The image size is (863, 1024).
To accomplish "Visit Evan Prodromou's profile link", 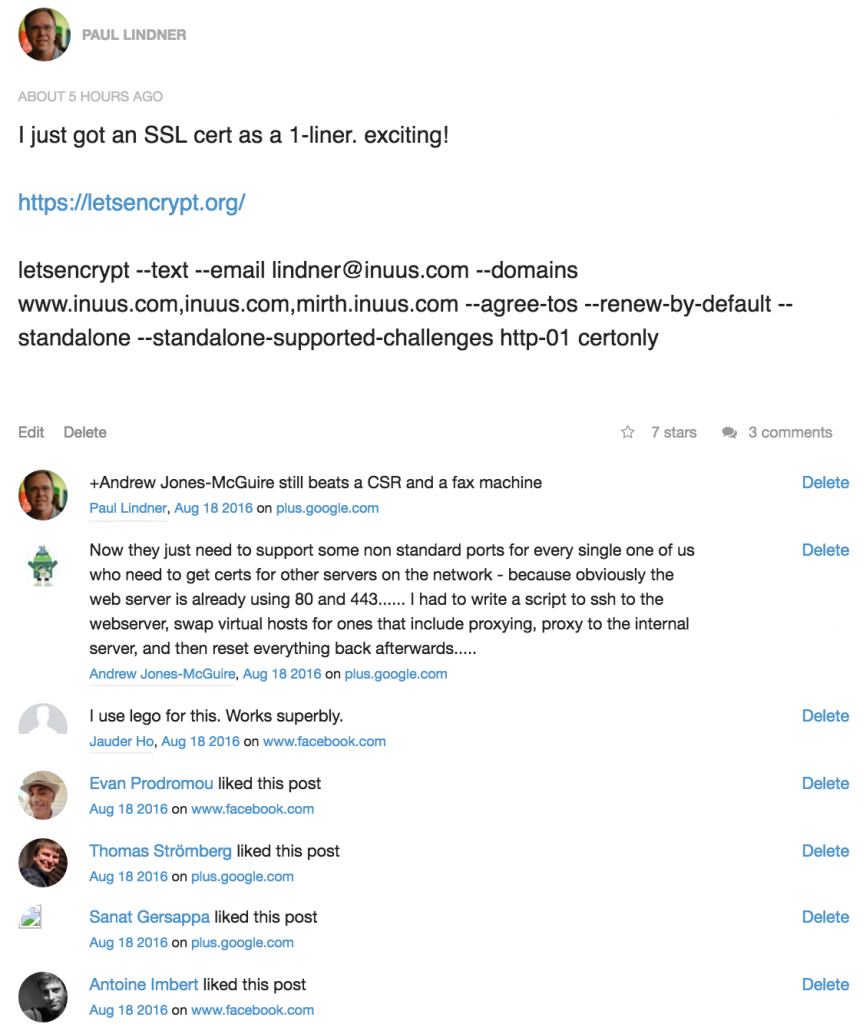I will (x=150, y=783).
